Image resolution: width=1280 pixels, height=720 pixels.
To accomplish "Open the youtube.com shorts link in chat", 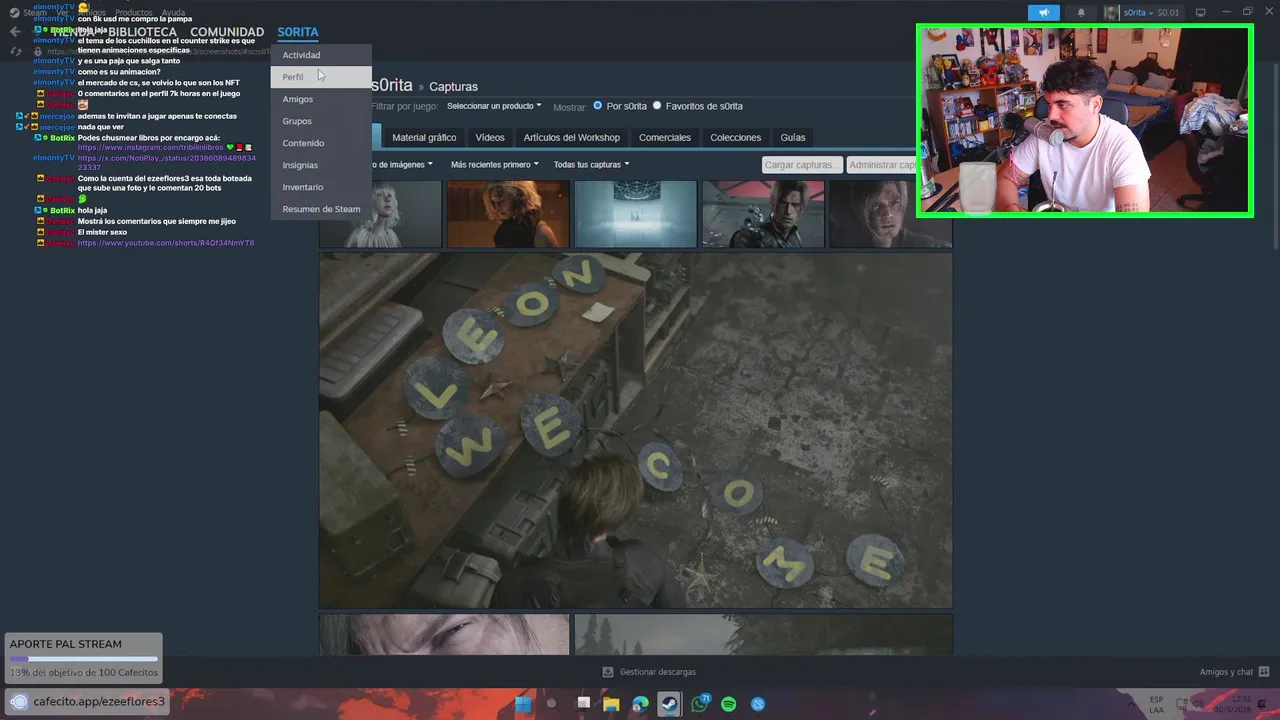I will click(x=166, y=243).
